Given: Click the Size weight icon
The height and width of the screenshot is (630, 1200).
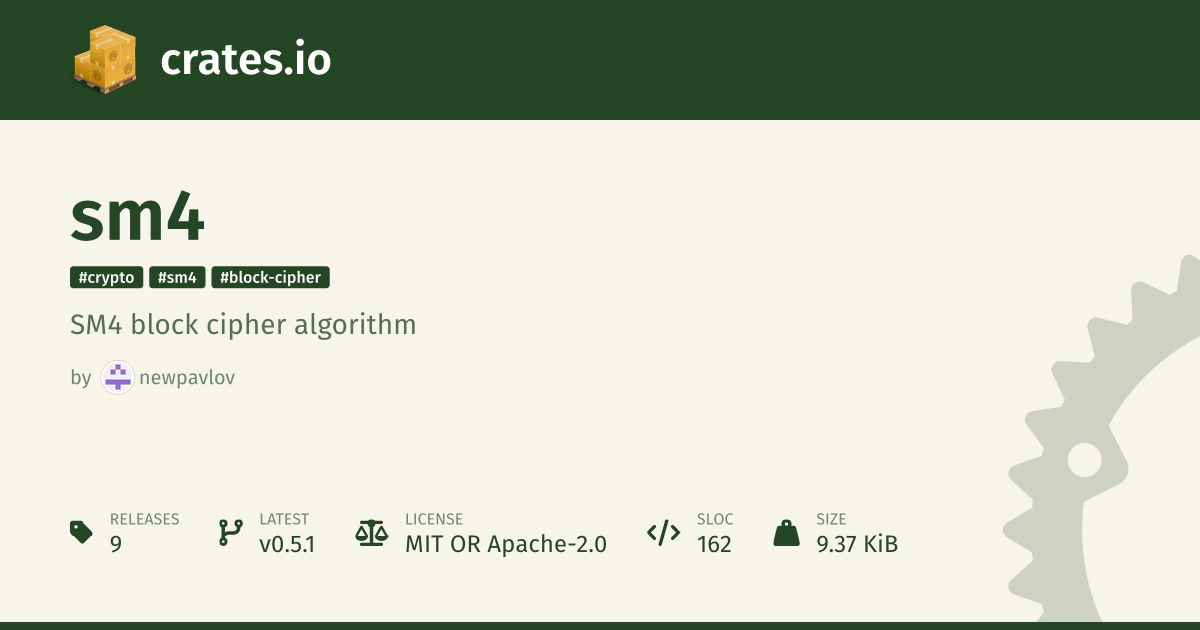Looking at the screenshot, I should tap(786, 532).
